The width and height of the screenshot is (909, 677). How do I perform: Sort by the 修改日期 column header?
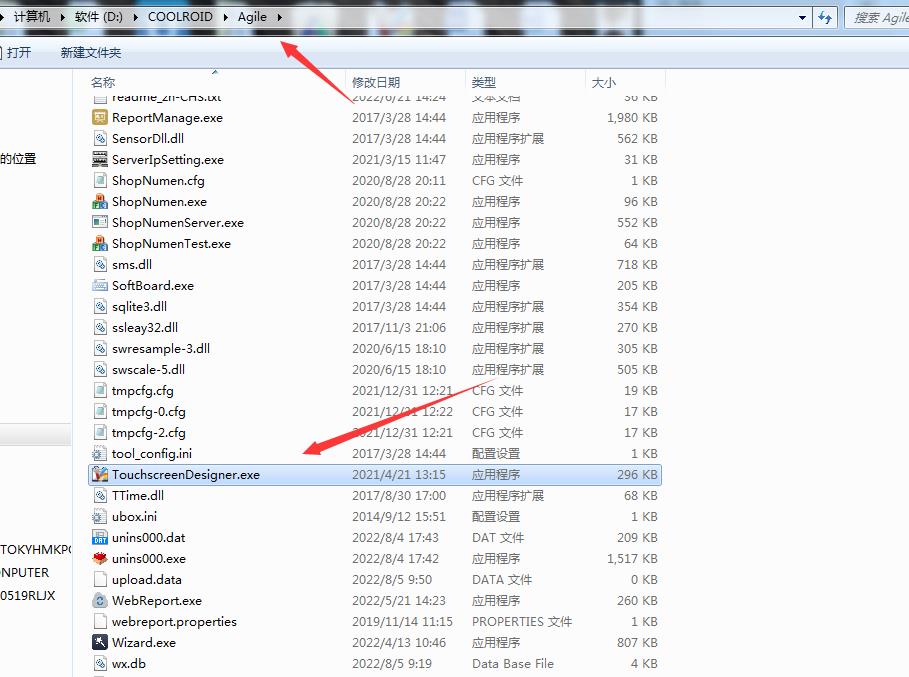click(376, 82)
